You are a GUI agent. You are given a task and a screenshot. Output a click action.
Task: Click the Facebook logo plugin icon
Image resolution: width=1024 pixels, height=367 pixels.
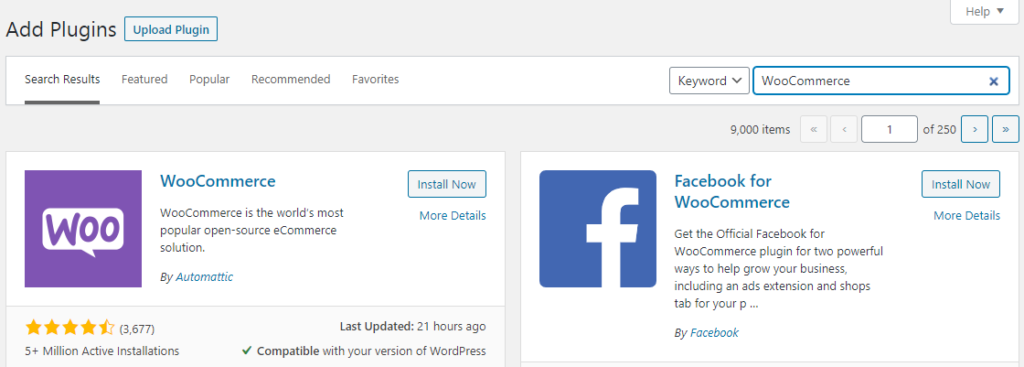point(598,229)
